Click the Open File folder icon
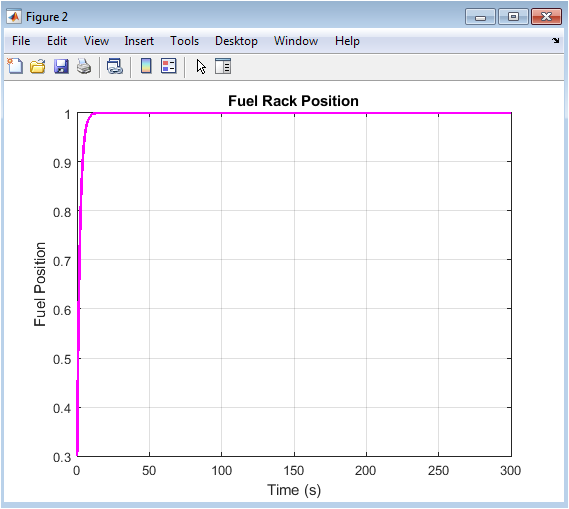Viewport: 569px width, 509px height. [x=38, y=66]
